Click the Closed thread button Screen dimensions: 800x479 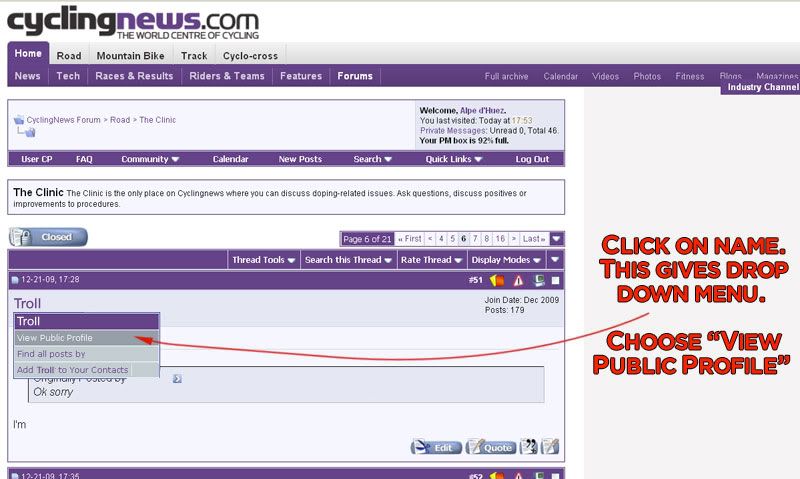coord(48,237)
